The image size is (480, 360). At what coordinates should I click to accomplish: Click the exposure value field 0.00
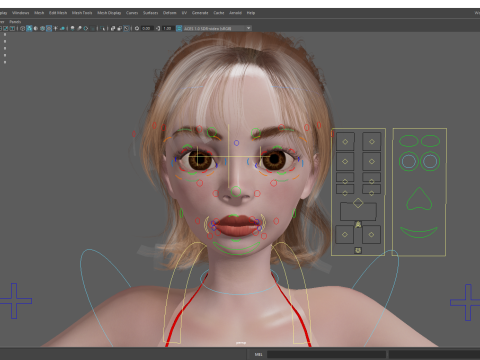pyautogui.click(x=147, y=28)
